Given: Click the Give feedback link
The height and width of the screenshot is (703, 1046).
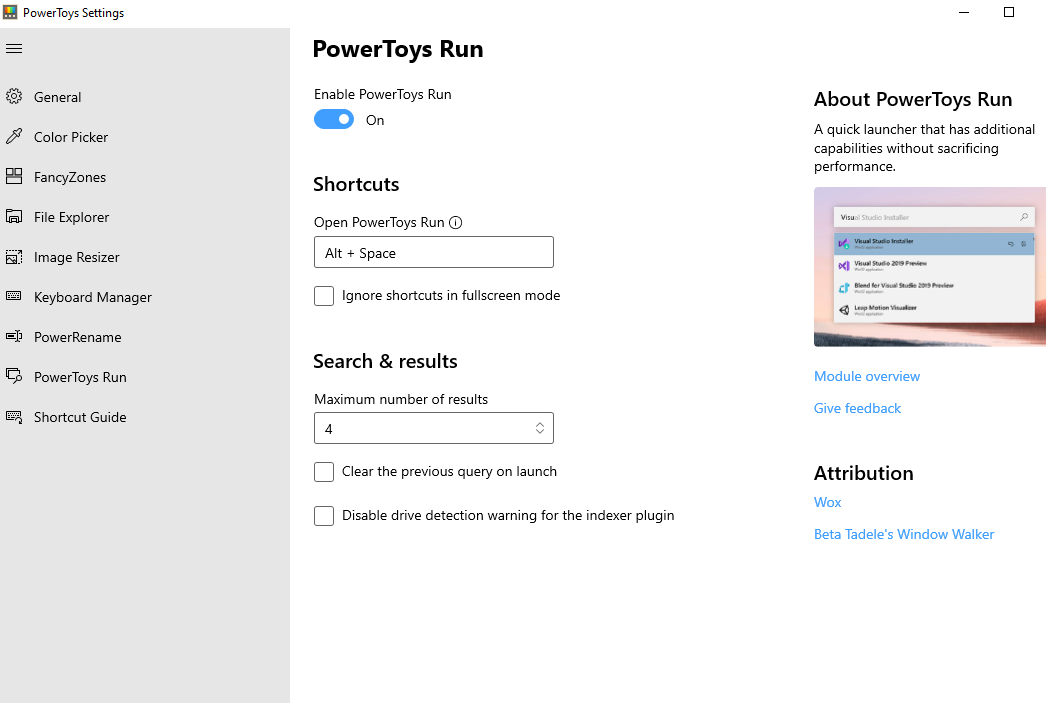Looking at the screenshot, I should pyautogui.click(x=857, y=408).
